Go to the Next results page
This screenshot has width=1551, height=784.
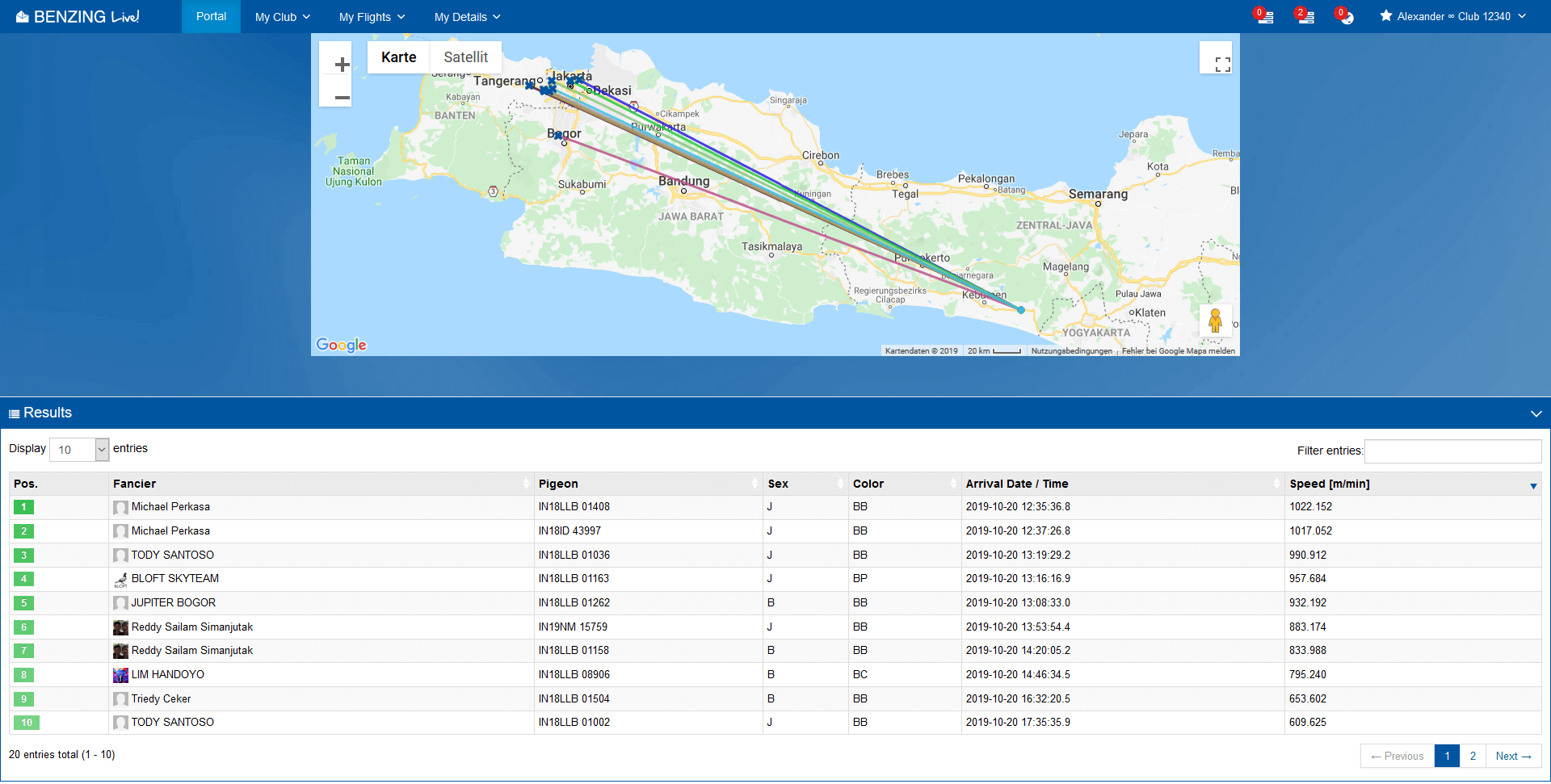point(1513,757)
